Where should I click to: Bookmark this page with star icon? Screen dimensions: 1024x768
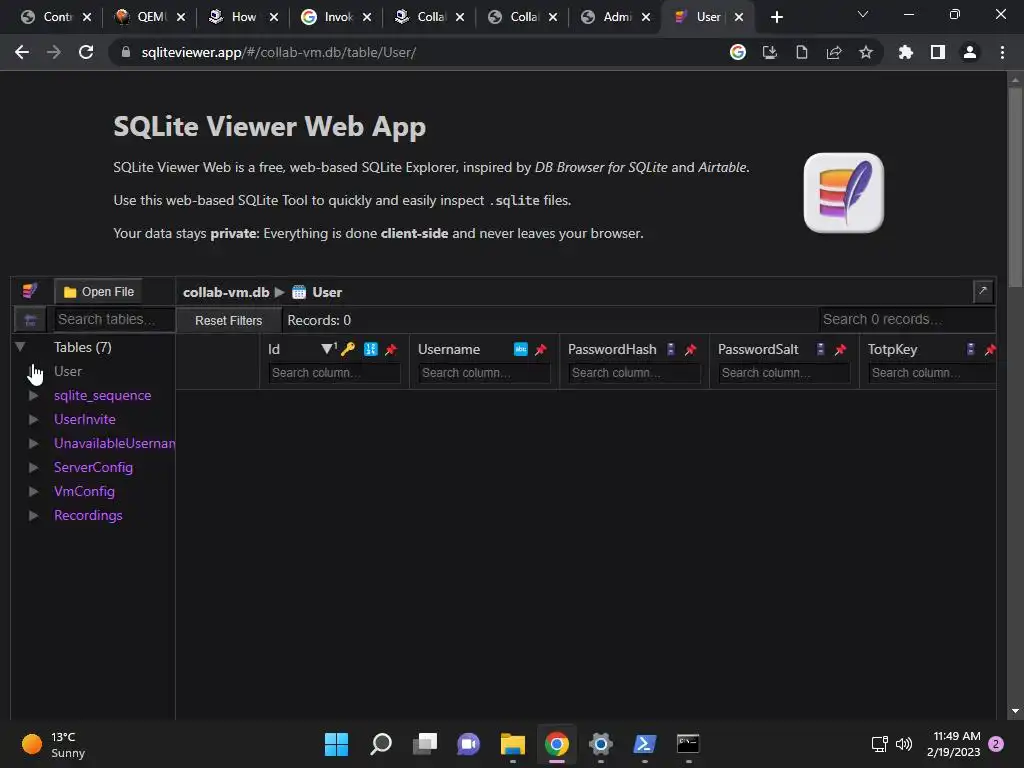pos(866,52)
